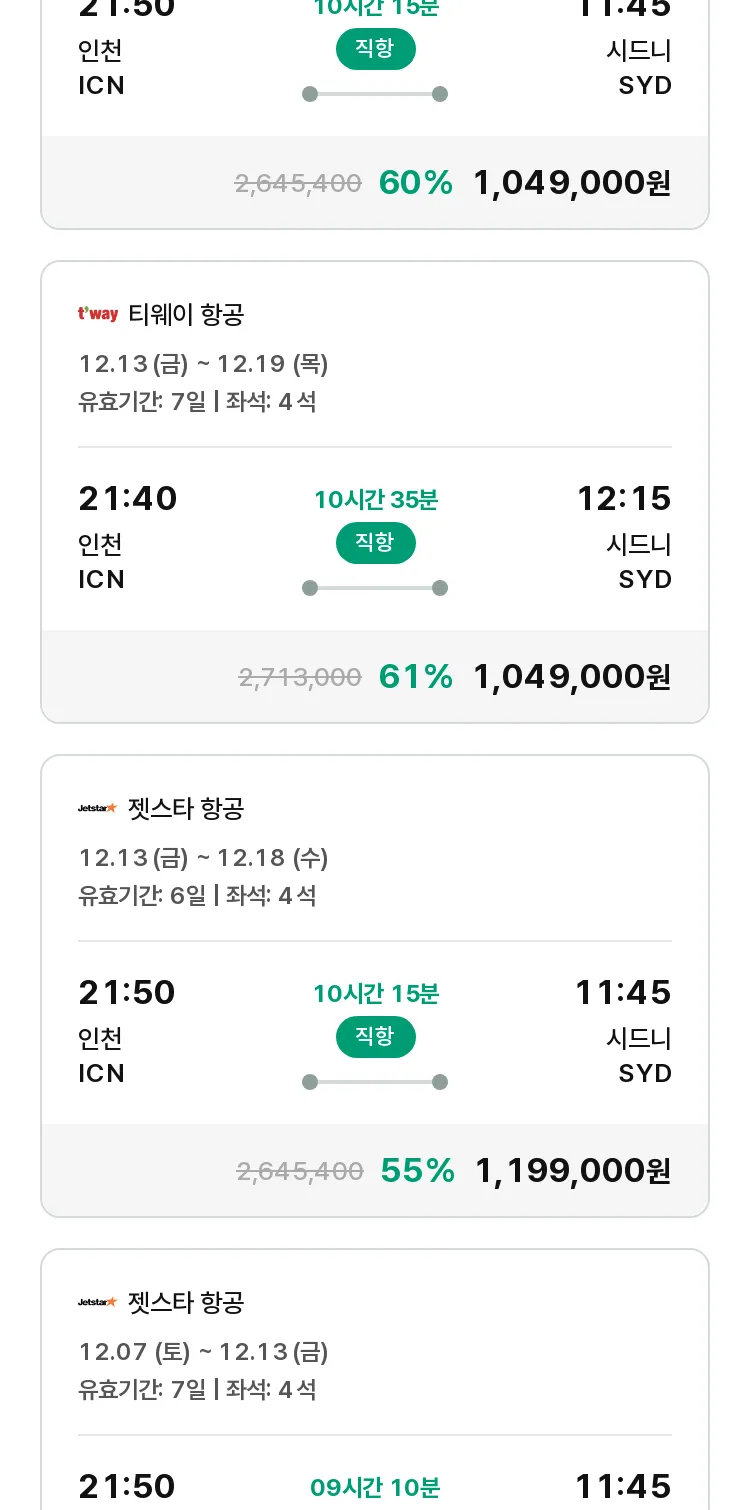The width and height of the screenshot is (750, 1510).
Task: Click the Jetstar logo on the 12.07–12.13 card
Action: (x=98, y=1302)
